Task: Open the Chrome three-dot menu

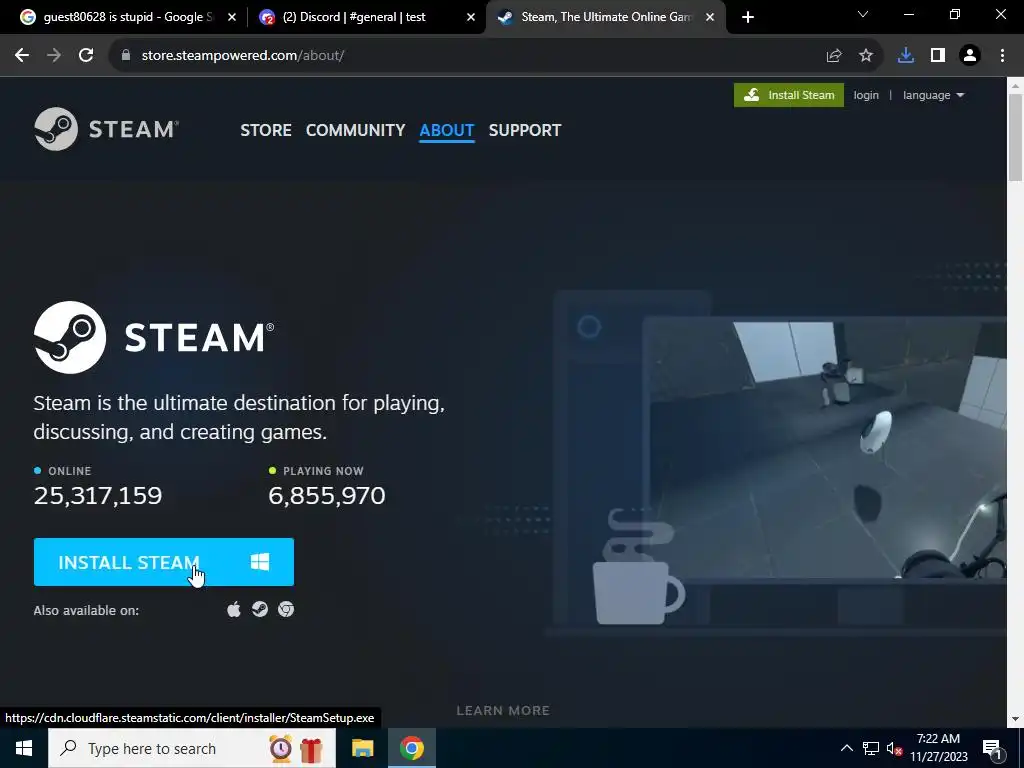Action: pos(1002,56)
